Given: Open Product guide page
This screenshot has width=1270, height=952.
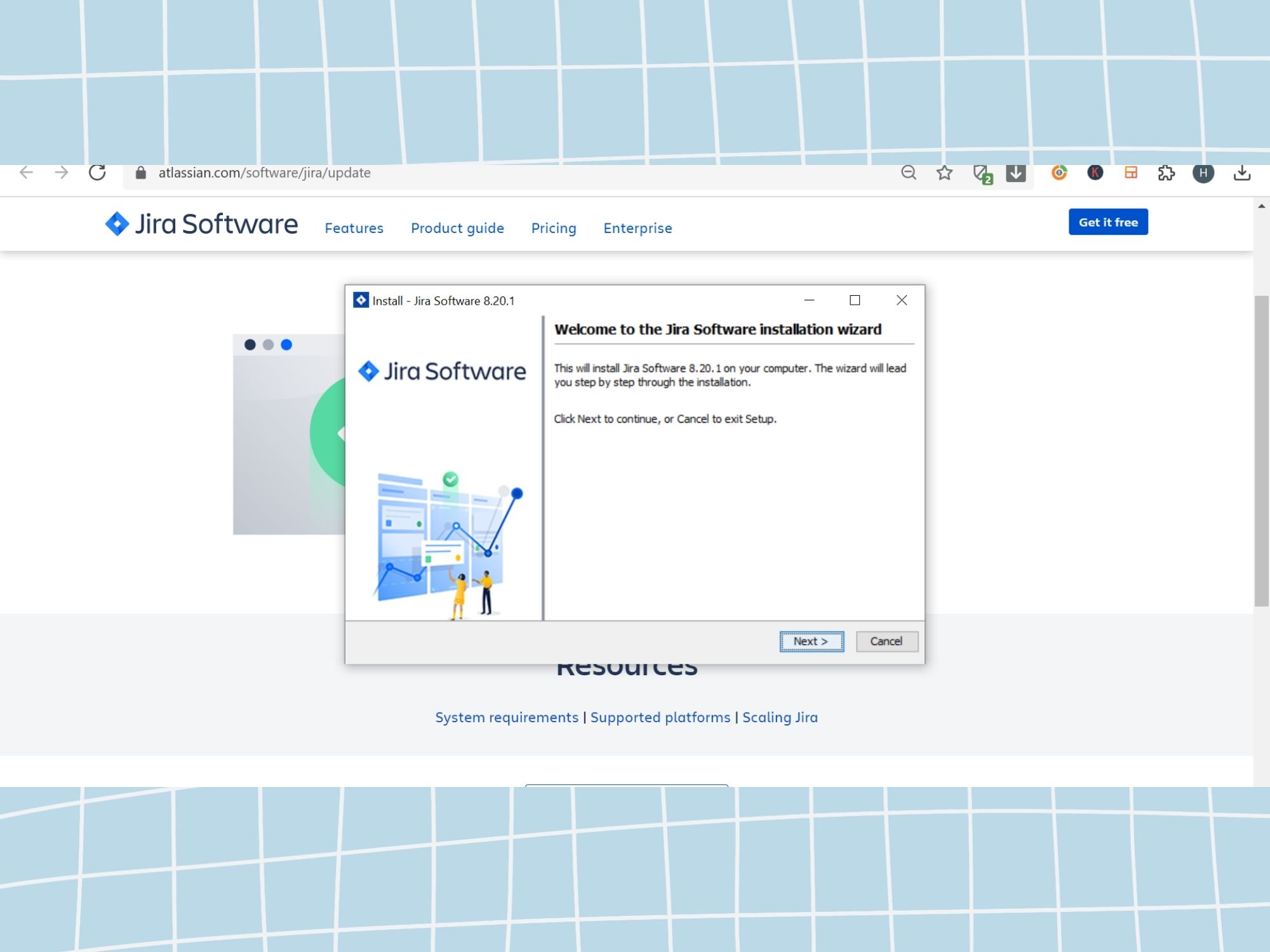Looking at the screenshot, I should [457, 228].
